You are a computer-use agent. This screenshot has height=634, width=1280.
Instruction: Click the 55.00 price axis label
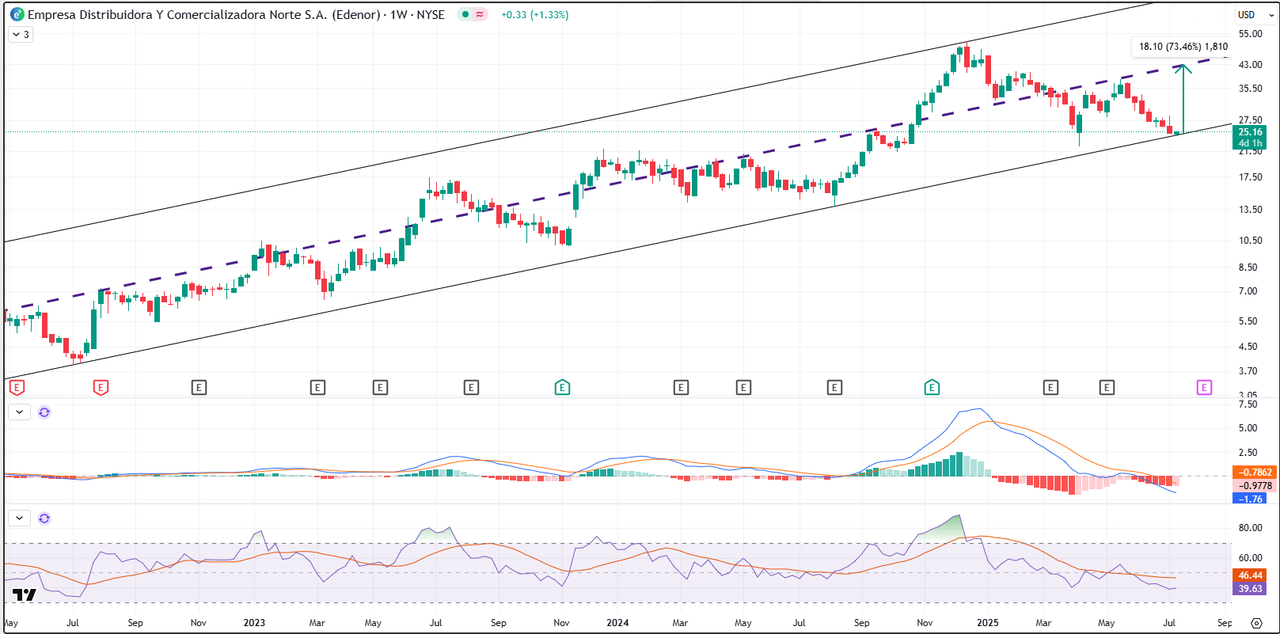coord(1249,34)
